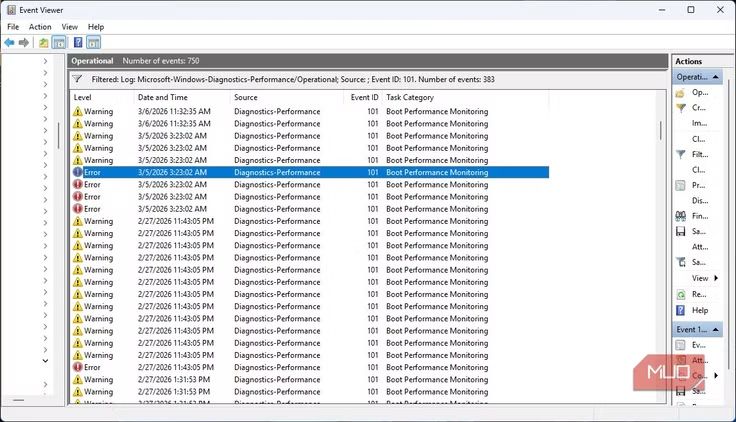Toggle the show/hide console tree toolbar button
The image size is (736, 422).
coord(59,43)
